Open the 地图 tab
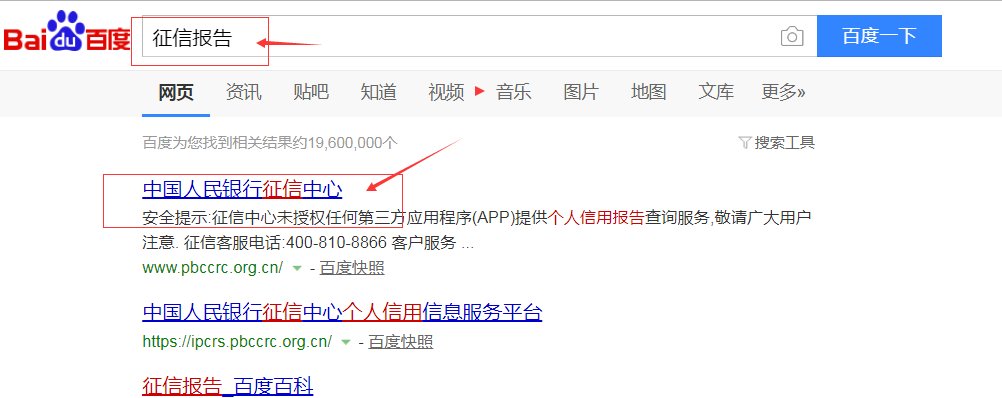The height and width of the screenshot is (398, 1002). [x=649, y=92]
